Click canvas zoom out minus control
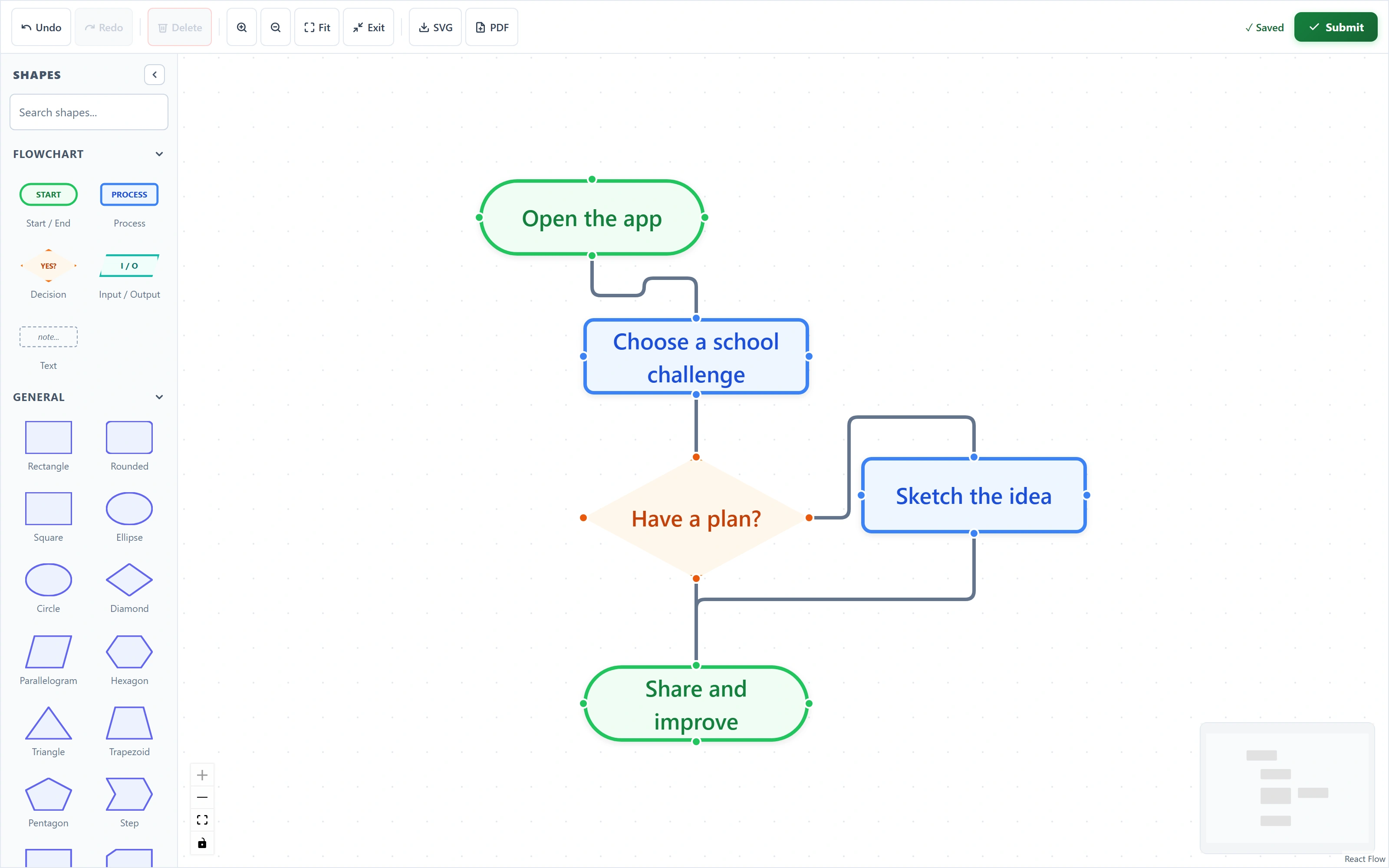 (202, 797)
